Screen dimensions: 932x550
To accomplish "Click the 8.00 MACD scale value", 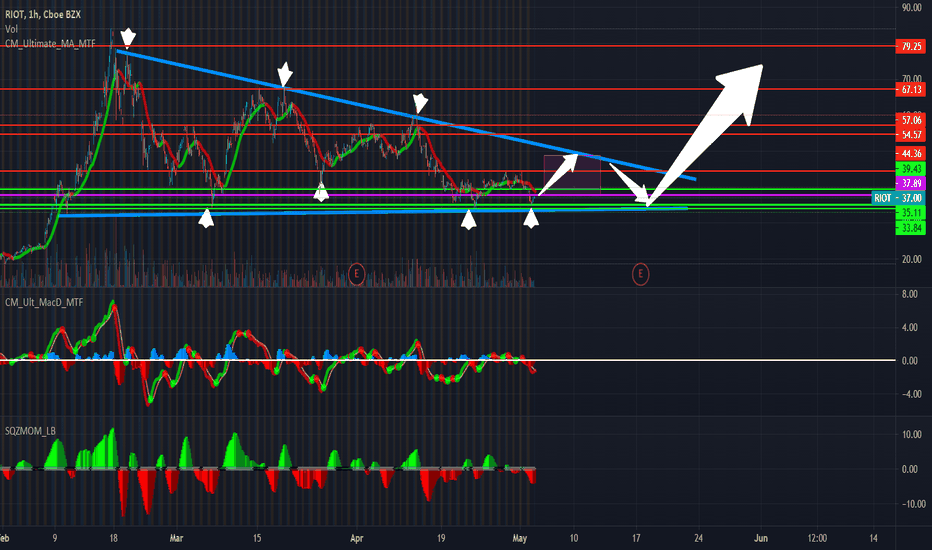I will (909, 294).
